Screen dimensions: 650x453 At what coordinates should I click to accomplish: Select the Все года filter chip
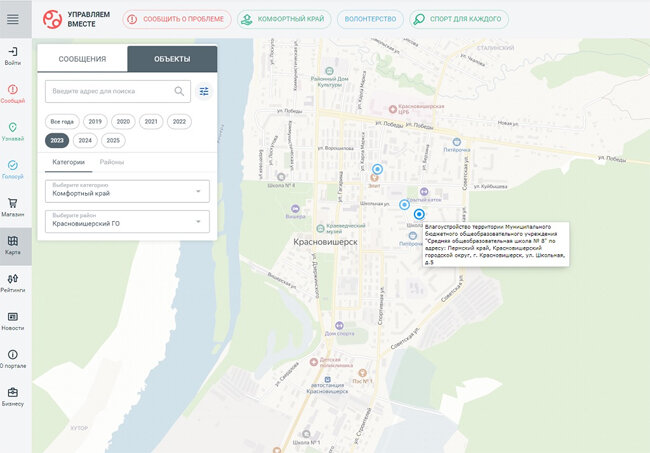(x=62, y=121)
